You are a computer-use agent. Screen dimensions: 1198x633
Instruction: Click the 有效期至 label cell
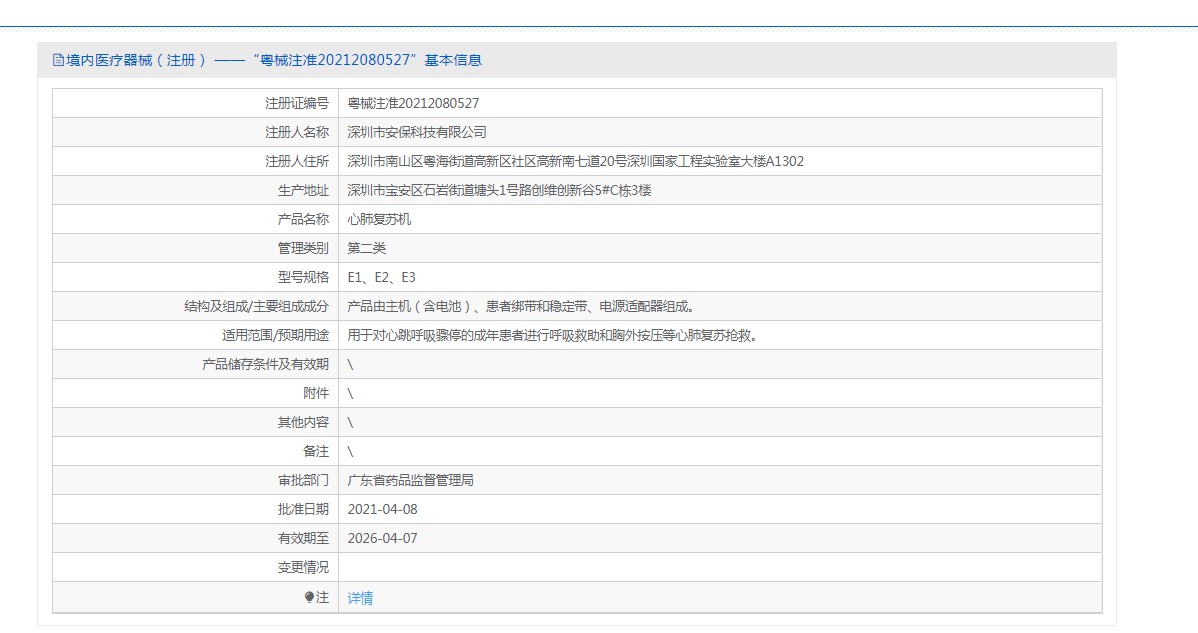[x=196, y=538]
